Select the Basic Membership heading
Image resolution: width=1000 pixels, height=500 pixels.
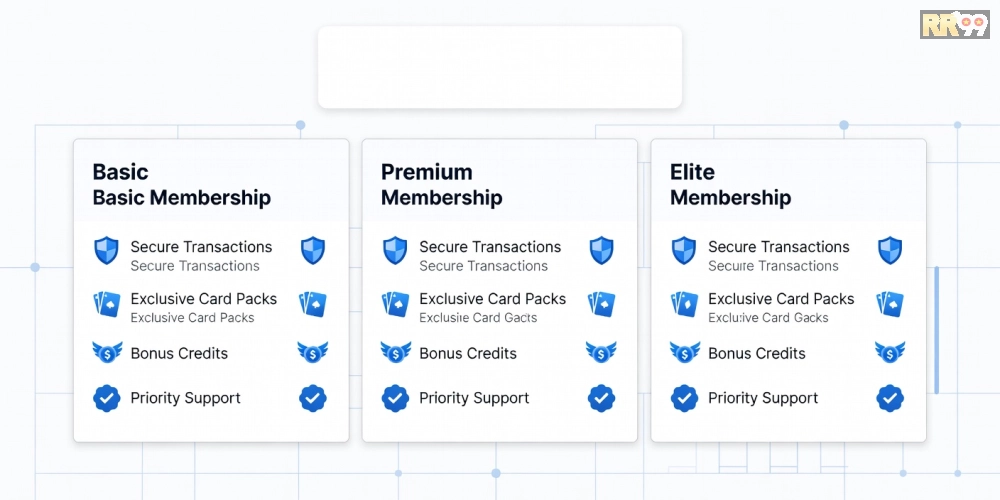click(x=181, y=185)
